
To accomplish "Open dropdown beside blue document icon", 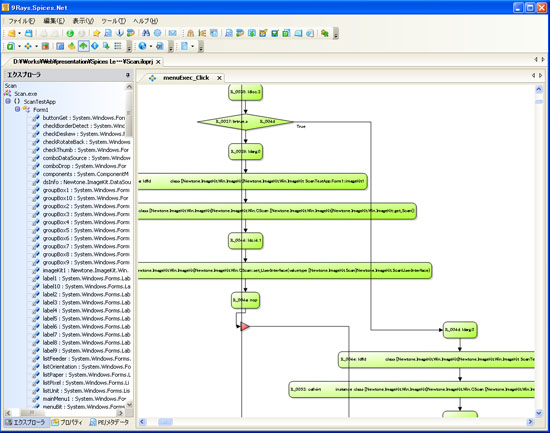I will click(193, 46).
